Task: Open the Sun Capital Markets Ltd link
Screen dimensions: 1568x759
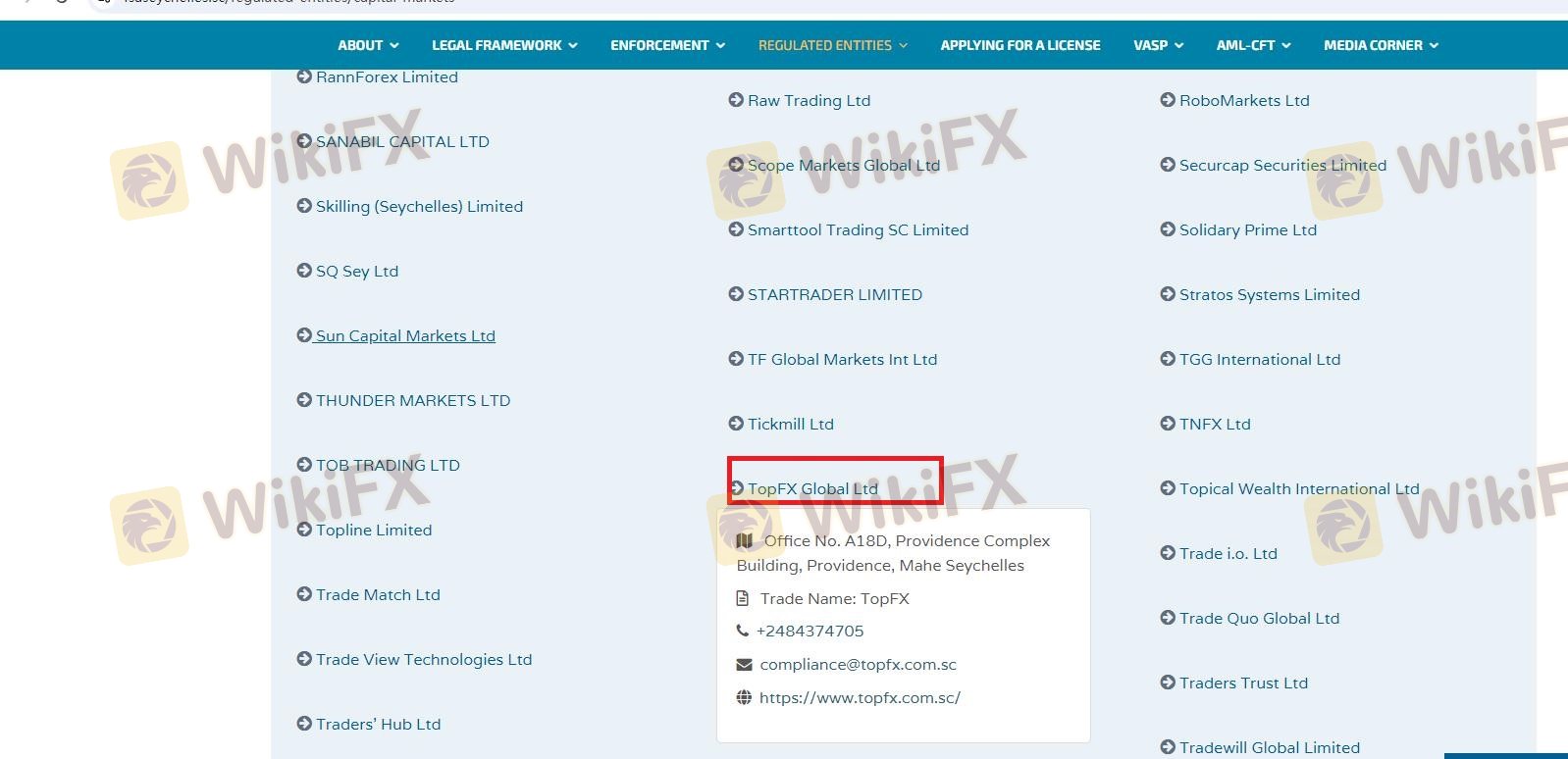Action: point(405,335)
